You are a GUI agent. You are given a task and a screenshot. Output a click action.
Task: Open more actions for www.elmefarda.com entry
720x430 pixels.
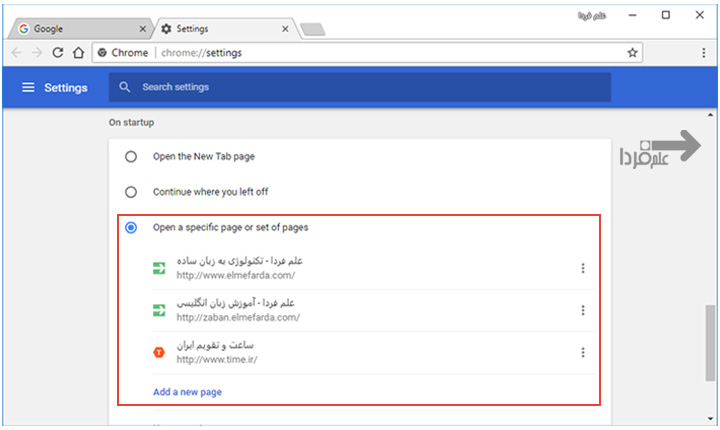click(x=582, y=268)
